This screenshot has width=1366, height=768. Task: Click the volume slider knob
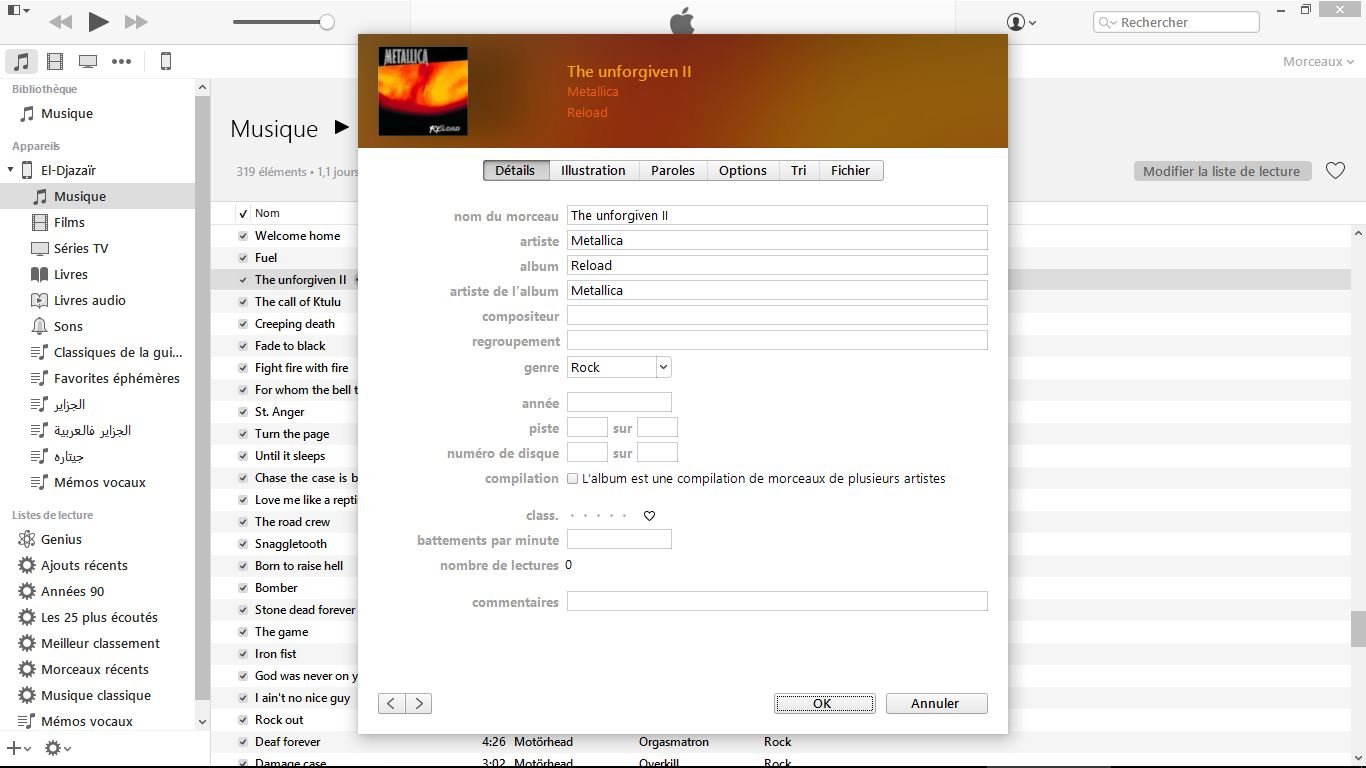(327, 22)
